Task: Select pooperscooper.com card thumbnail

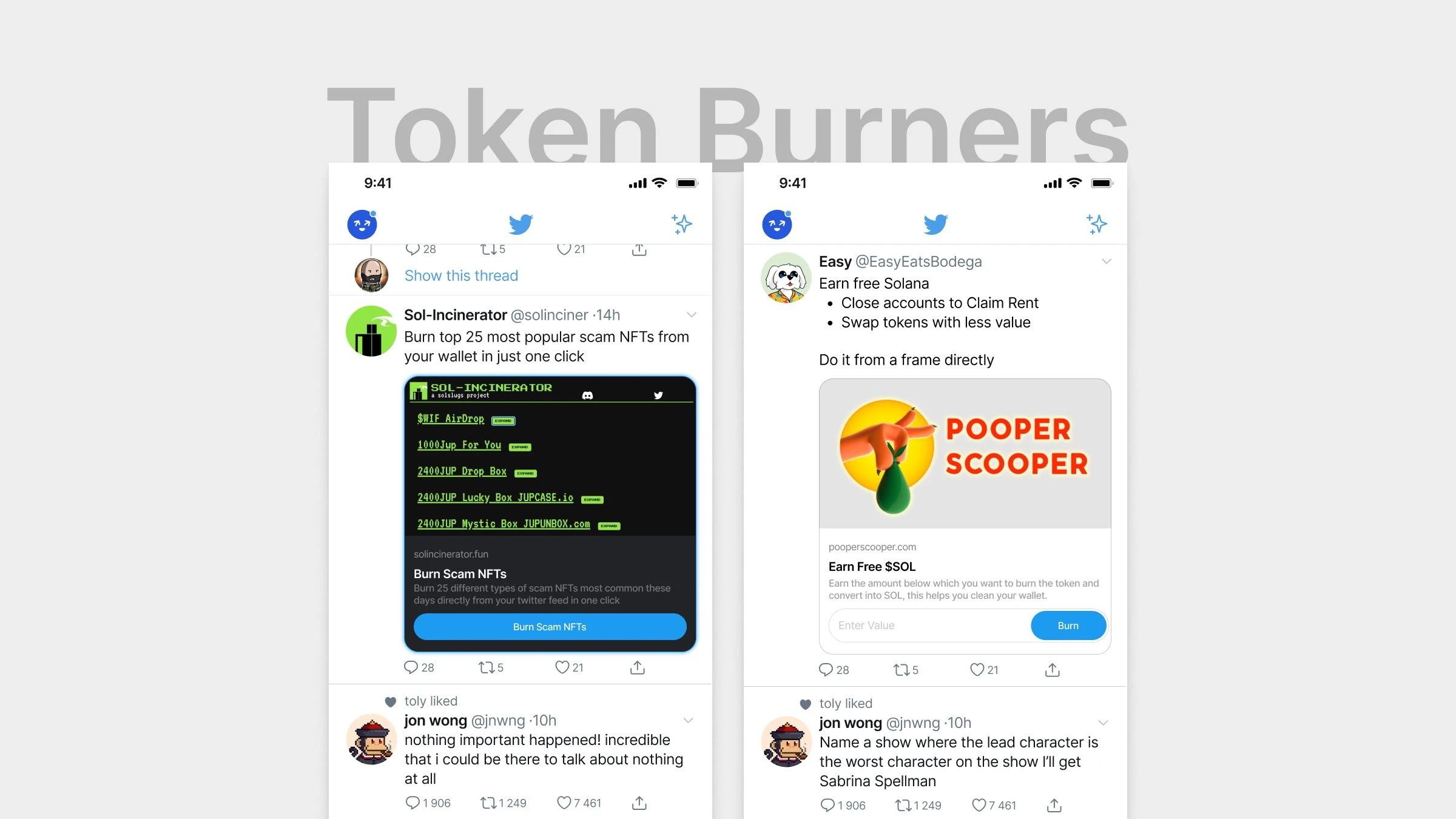Action: click(963, 454)
